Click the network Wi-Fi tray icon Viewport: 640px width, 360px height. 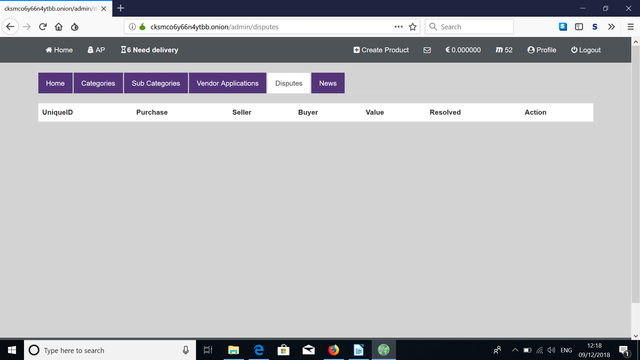point(540,350)
